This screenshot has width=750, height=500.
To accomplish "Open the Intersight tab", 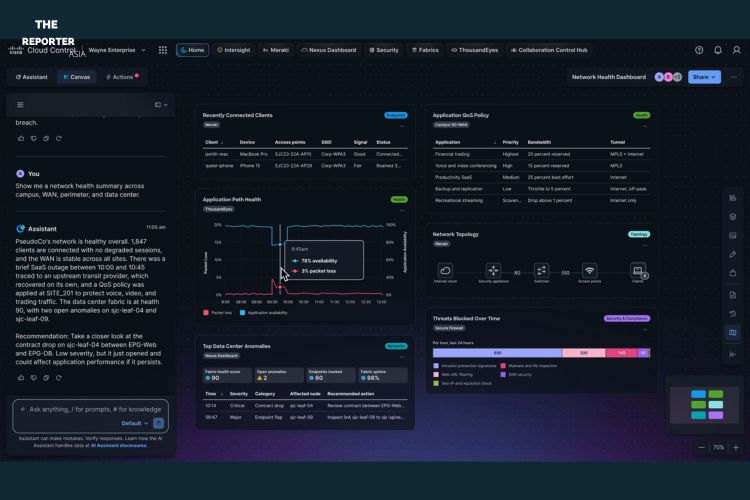I will (x=233, y=50).
